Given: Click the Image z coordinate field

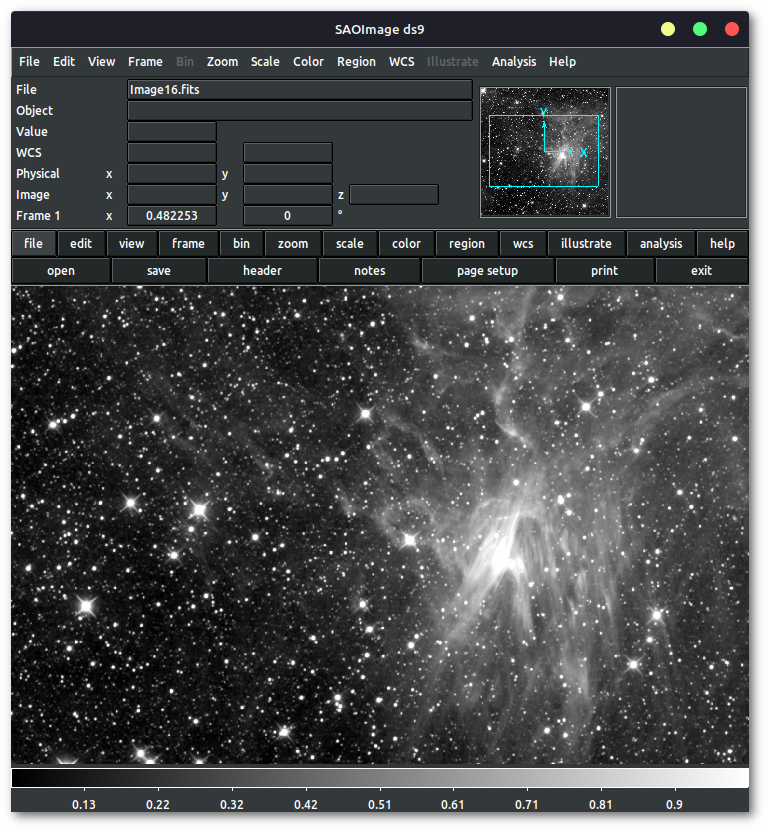Looking at the screenshot, I should tap(394, 195).
